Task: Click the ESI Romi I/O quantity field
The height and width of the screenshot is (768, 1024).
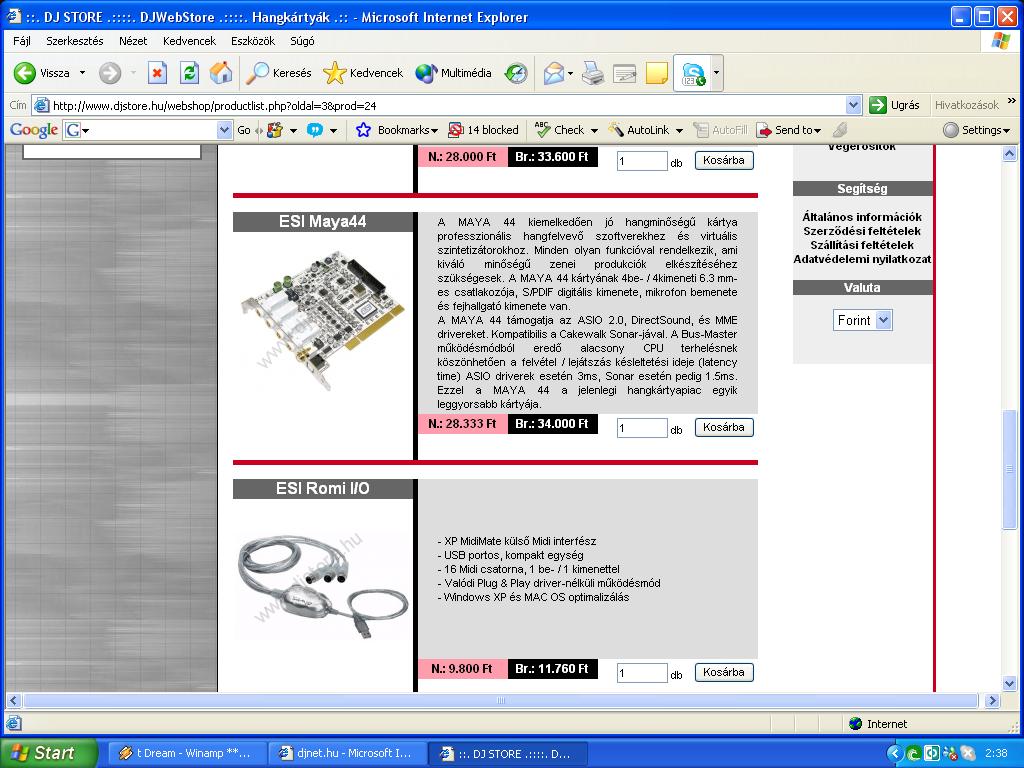Action: click(x=642, y=673)
